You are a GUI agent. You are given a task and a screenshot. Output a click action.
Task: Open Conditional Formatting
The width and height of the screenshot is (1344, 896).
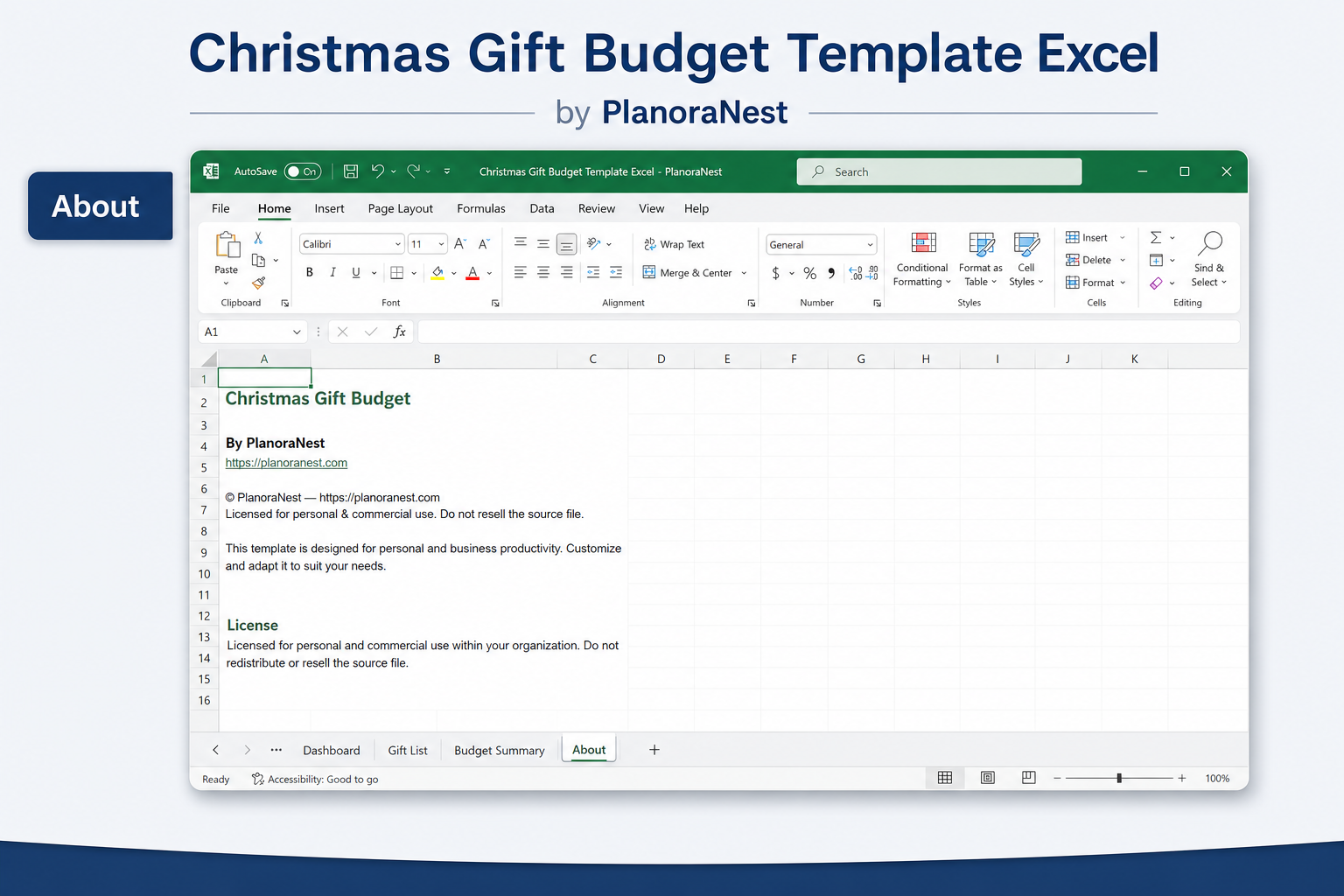click(x=922, y=259)
